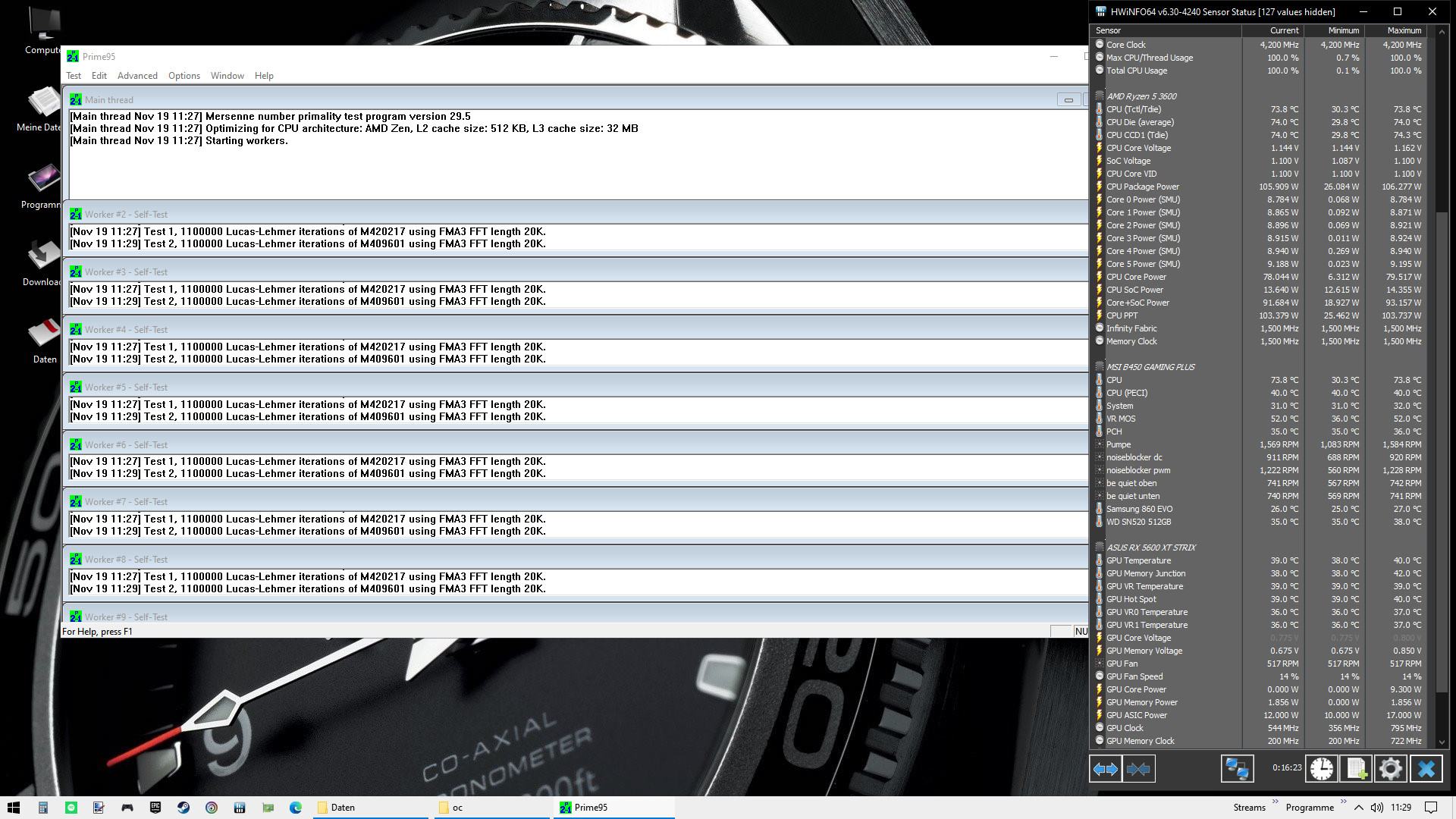Open the Download desktop icon
This screenshot has height=819, width=1456.
tap(42, 263)
